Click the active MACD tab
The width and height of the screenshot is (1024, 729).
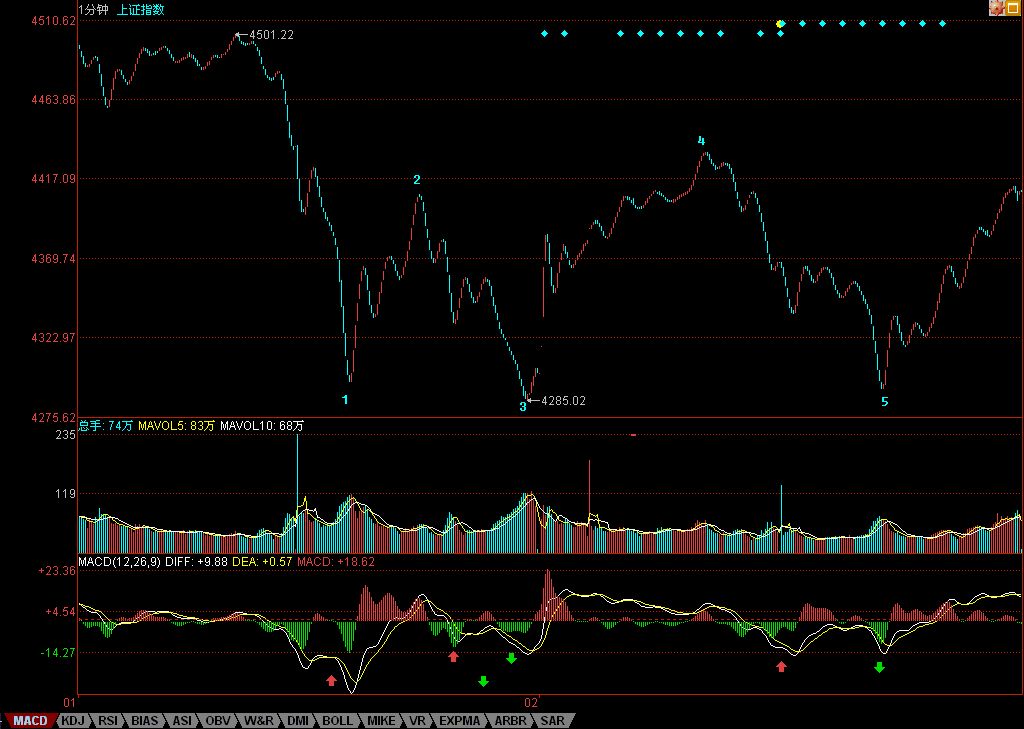point(30,720)
